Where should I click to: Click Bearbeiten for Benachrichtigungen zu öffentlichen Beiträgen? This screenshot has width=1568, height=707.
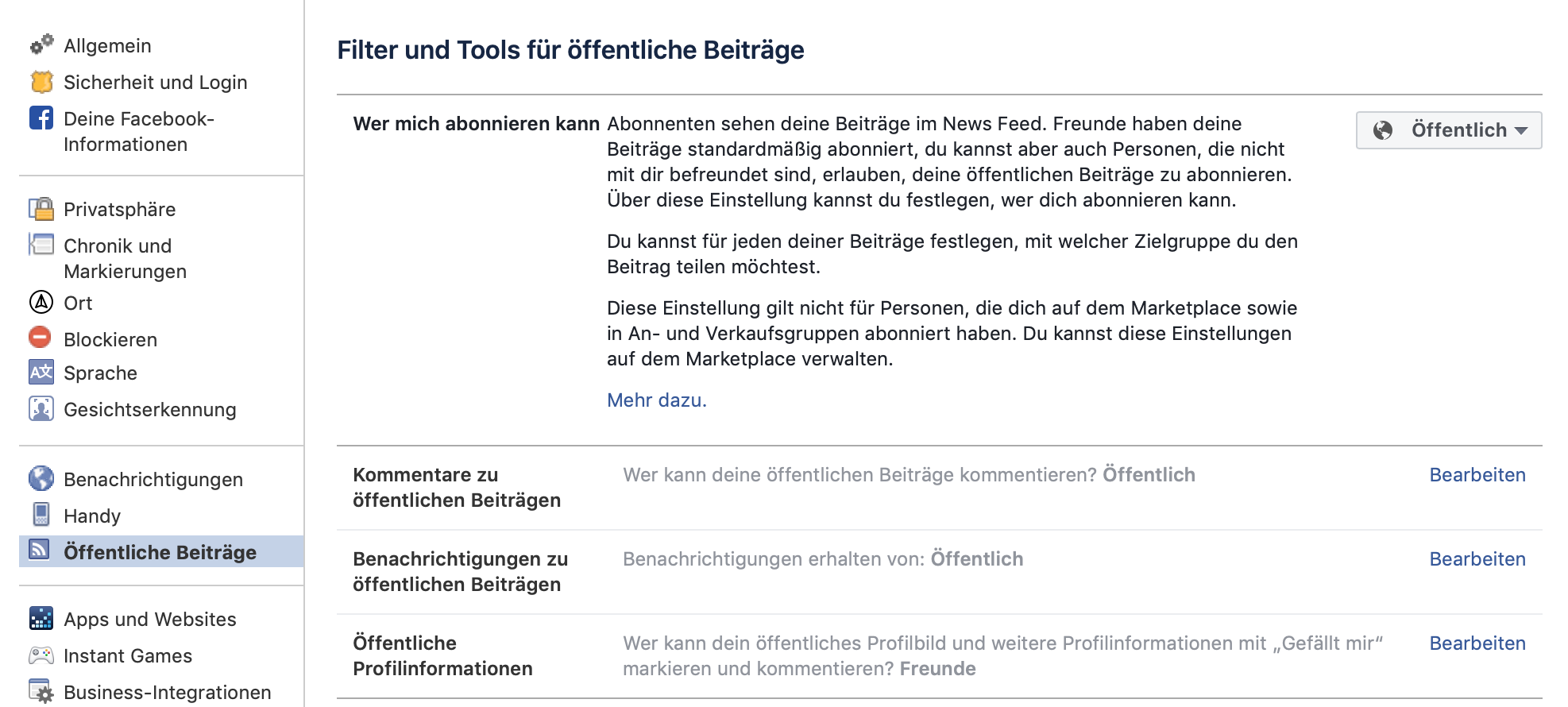[x=1477, y=559]
